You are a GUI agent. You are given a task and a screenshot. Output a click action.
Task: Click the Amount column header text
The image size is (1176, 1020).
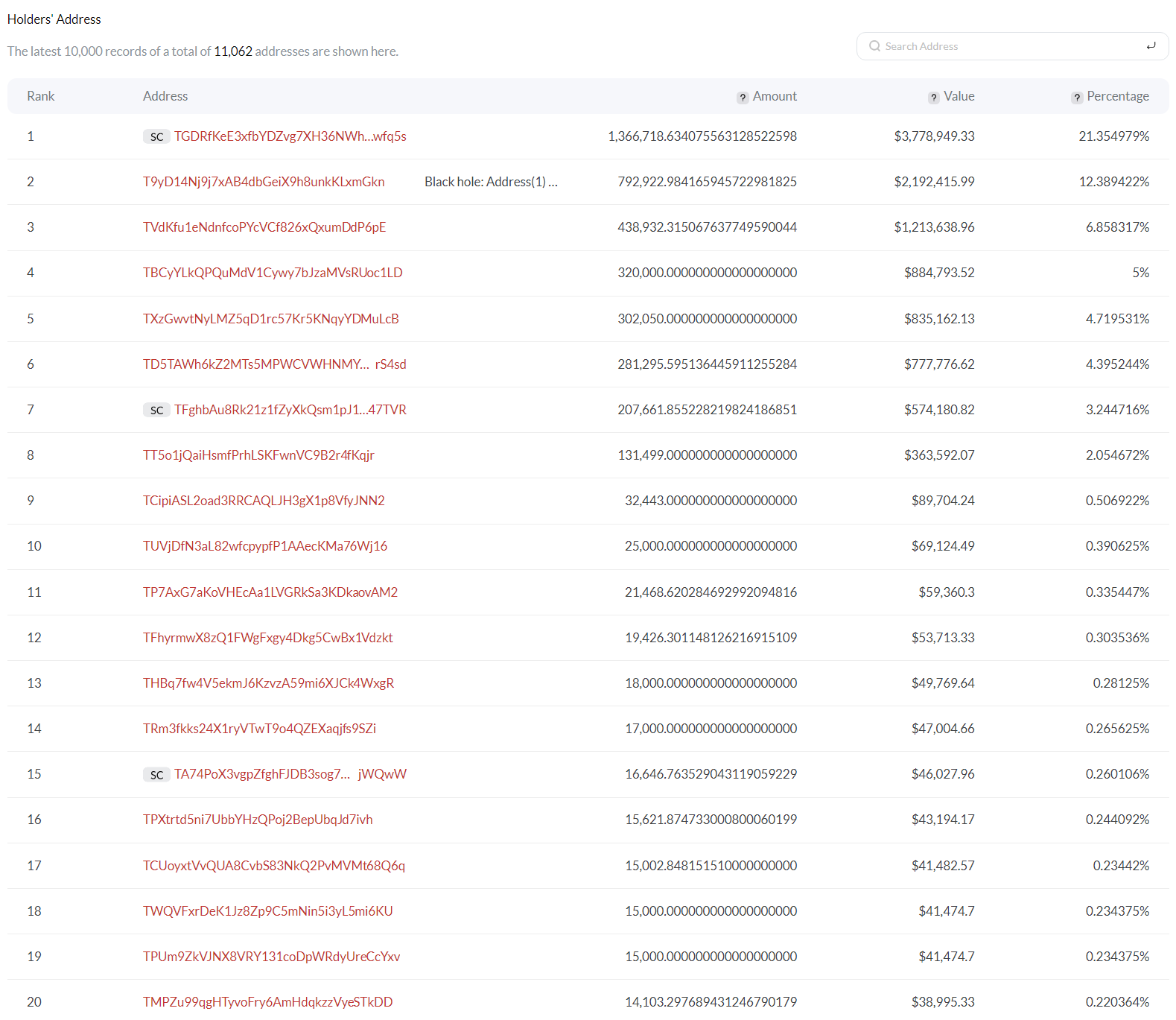point(775,96)
